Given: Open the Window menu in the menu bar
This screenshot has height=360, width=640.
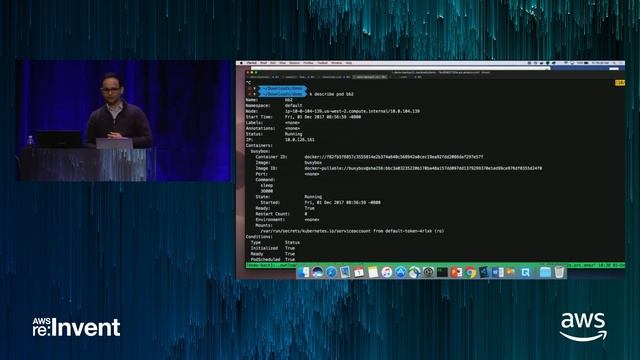Looking at the screenshot, I should (x=336, y=63).
